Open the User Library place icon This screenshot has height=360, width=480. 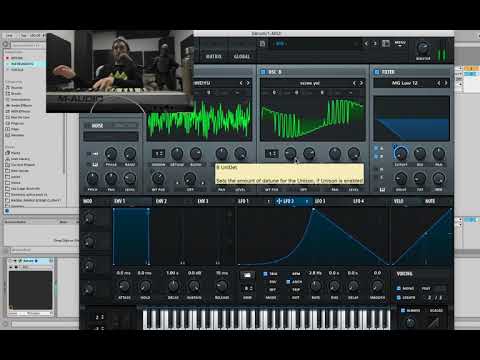[x=8, y=159]
